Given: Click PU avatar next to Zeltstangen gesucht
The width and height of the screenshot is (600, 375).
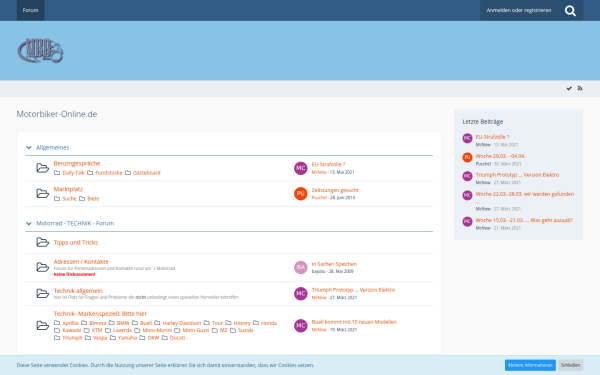Looking at the screenshot, I should pyautogui.click(x=301, y=194).
